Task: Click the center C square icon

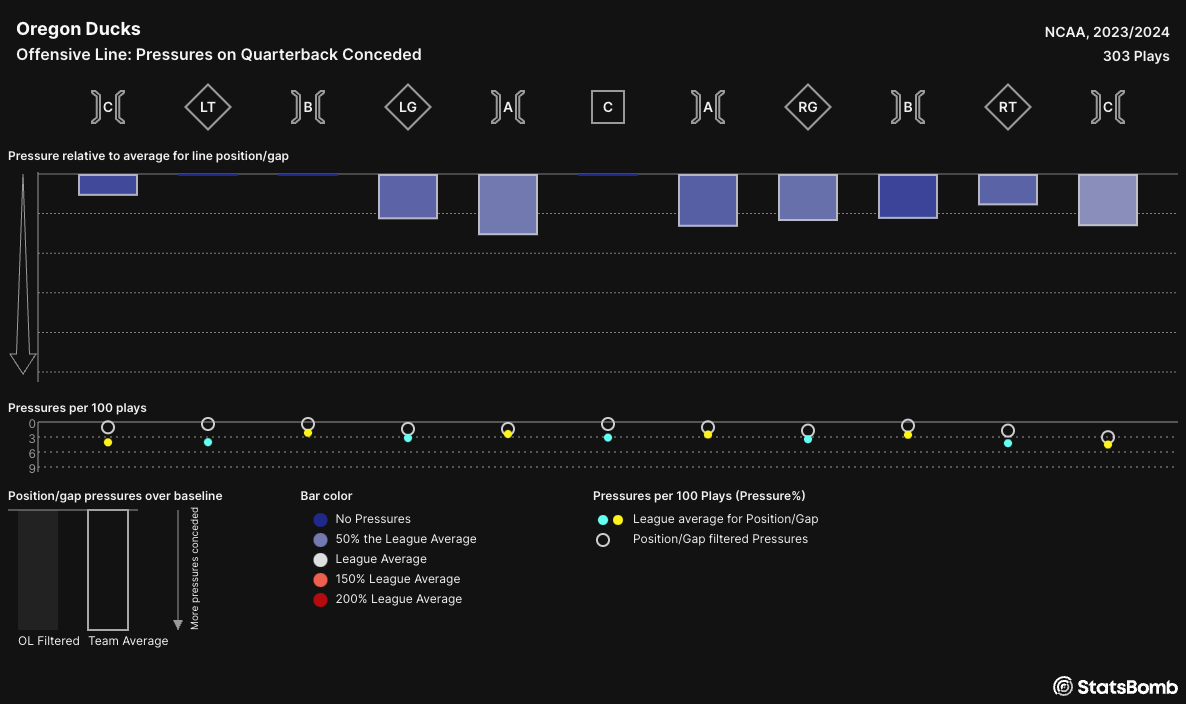Action: click(607, 107)
